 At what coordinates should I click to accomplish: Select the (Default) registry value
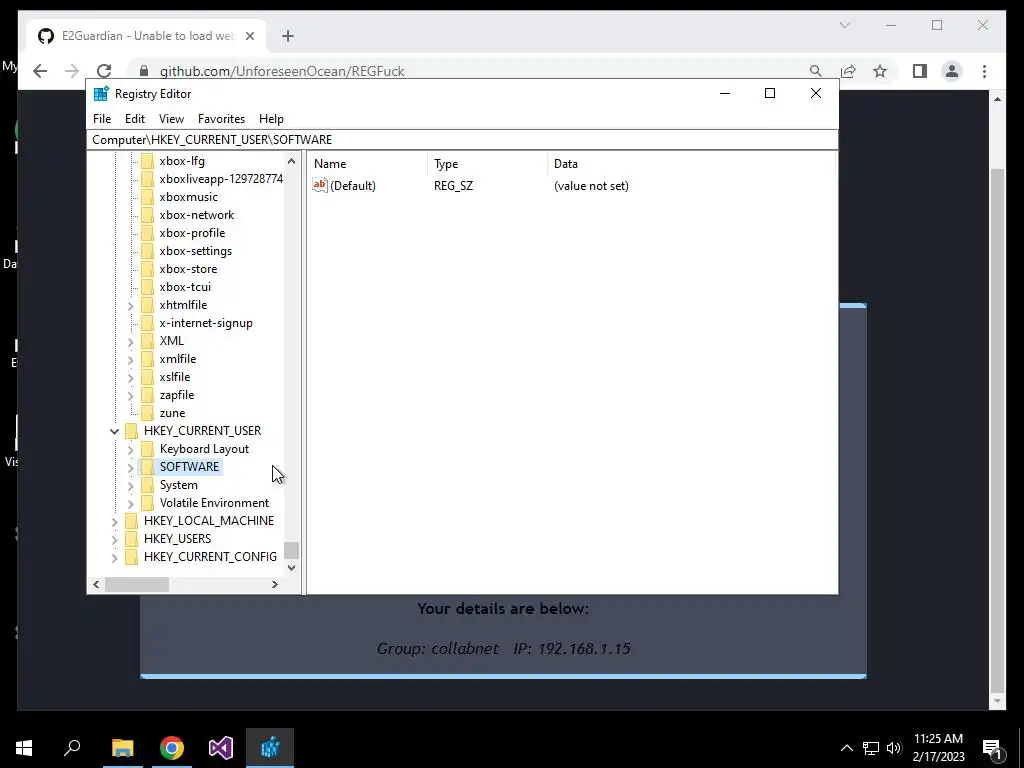pyautogui.click(x=353, y=186)
